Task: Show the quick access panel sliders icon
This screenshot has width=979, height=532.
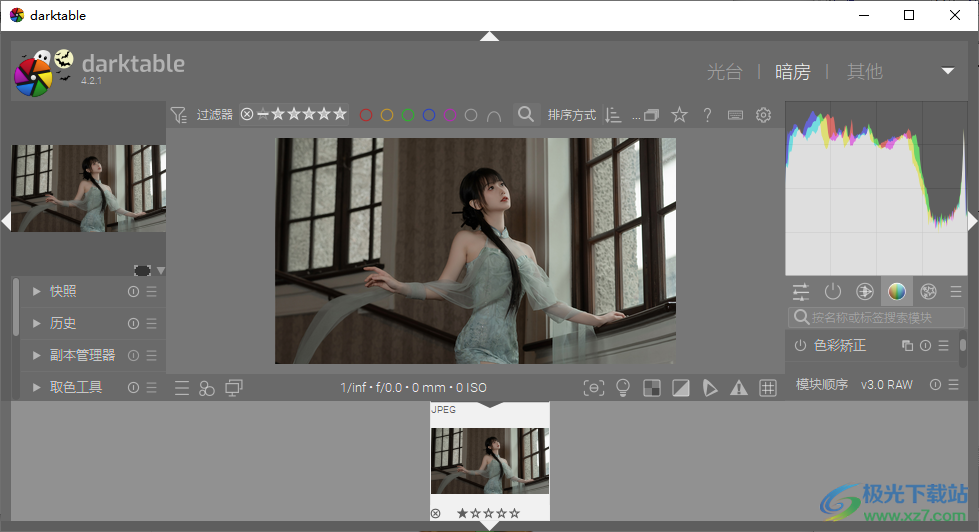Action: 801,292
